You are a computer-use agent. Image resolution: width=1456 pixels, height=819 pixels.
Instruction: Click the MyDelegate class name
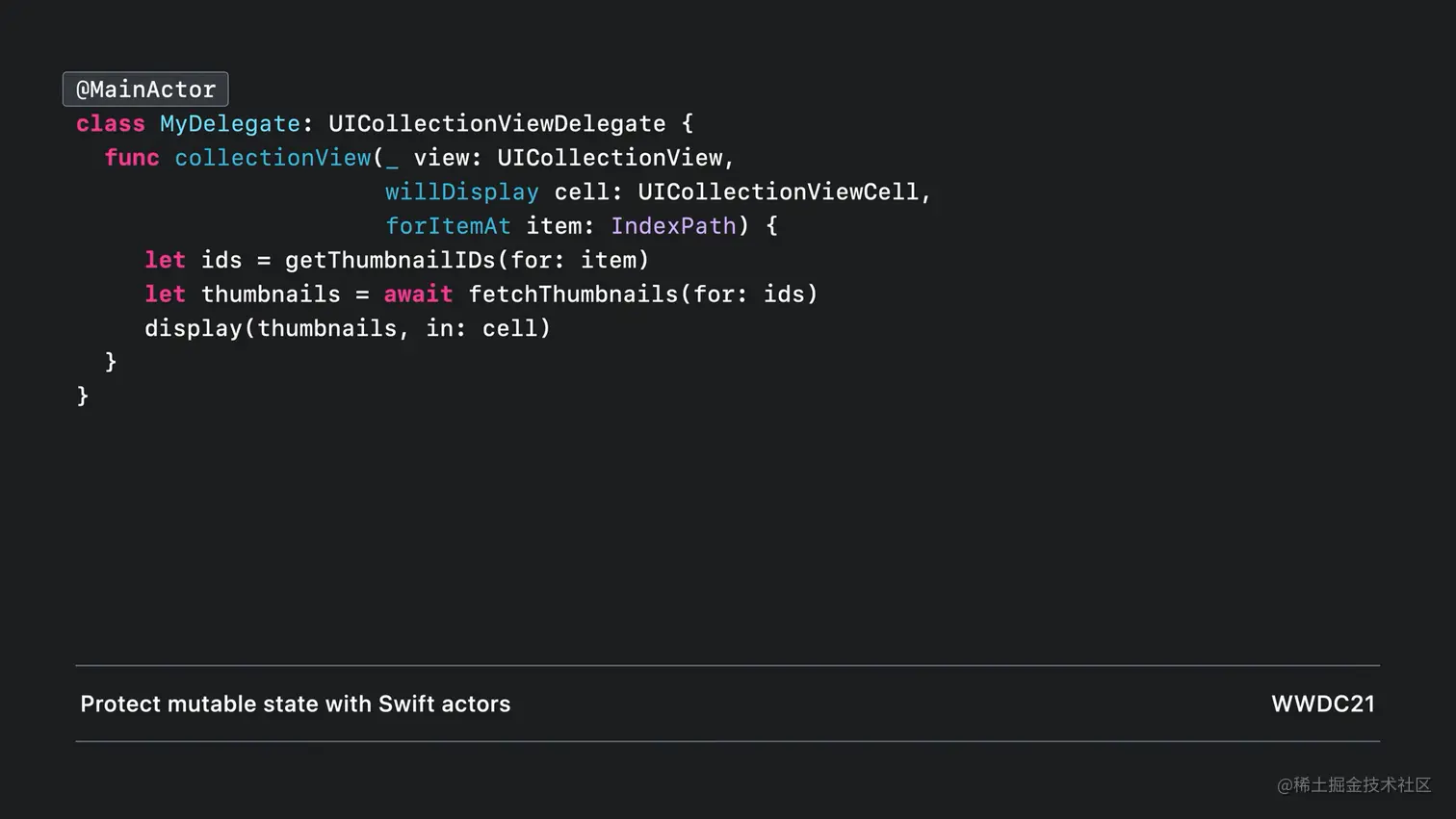point(228,123)
